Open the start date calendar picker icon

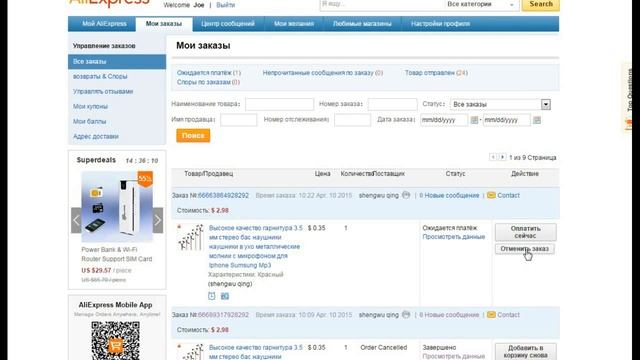pyautogui.click(x=474, y=120)
